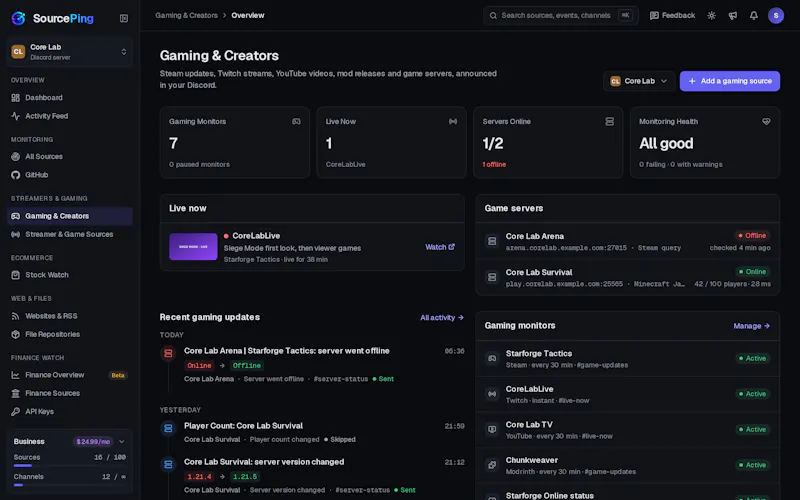The image size is (800, 500).
Task: Click the CoreLabLive Twitch monitor icon
Action: [492, 394]
